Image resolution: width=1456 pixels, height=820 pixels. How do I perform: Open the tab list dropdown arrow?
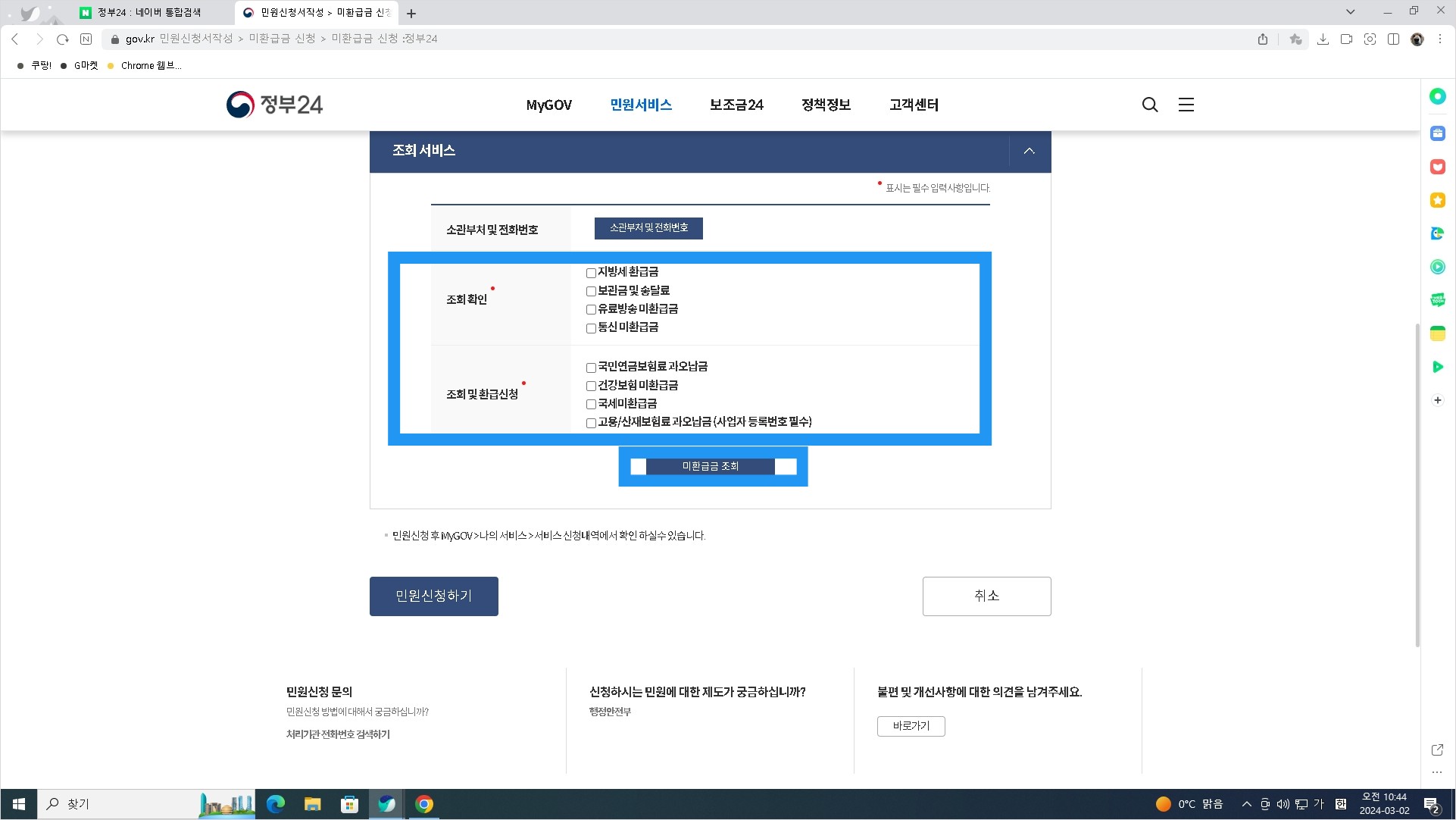coord(1350,11)
